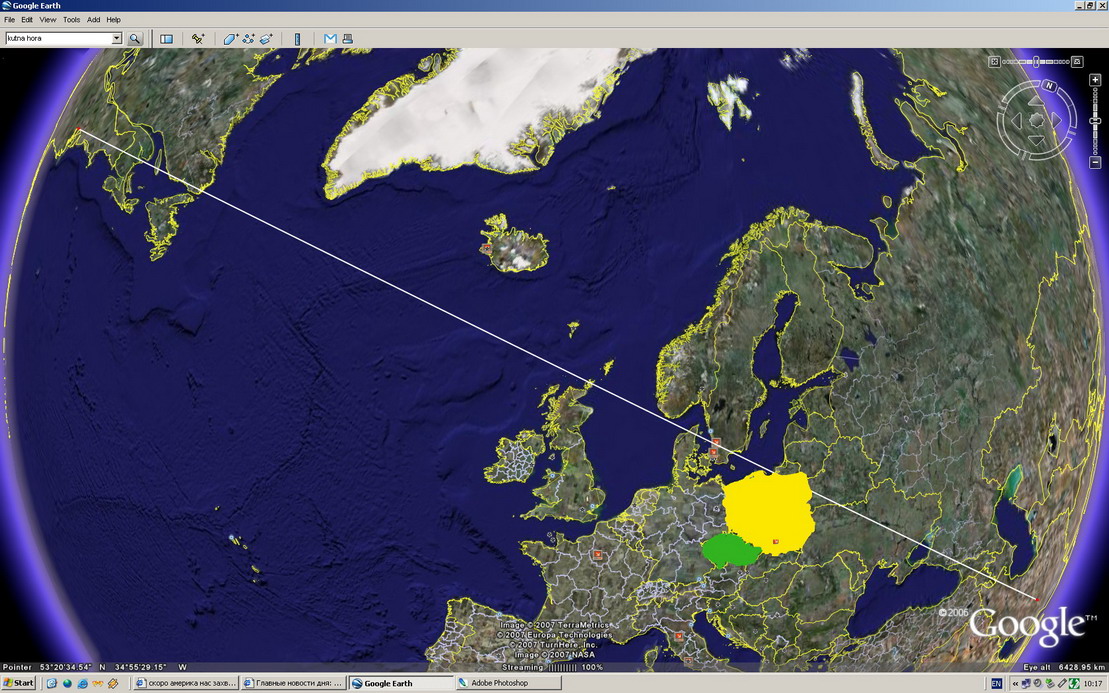Add a placemark with the pushpin icon
Image resolution: width=1109 pixels, height=693 pixels.
coord(198,39)
